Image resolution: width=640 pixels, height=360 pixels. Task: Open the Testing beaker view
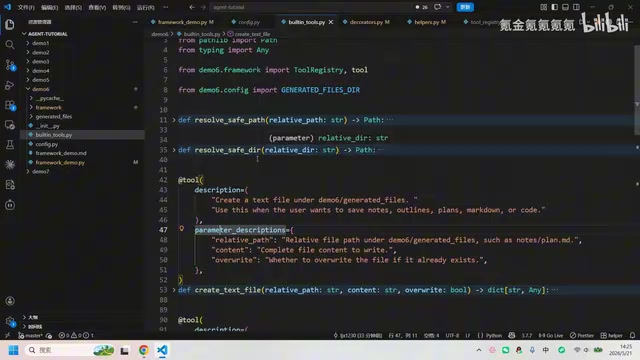(10, 144)
